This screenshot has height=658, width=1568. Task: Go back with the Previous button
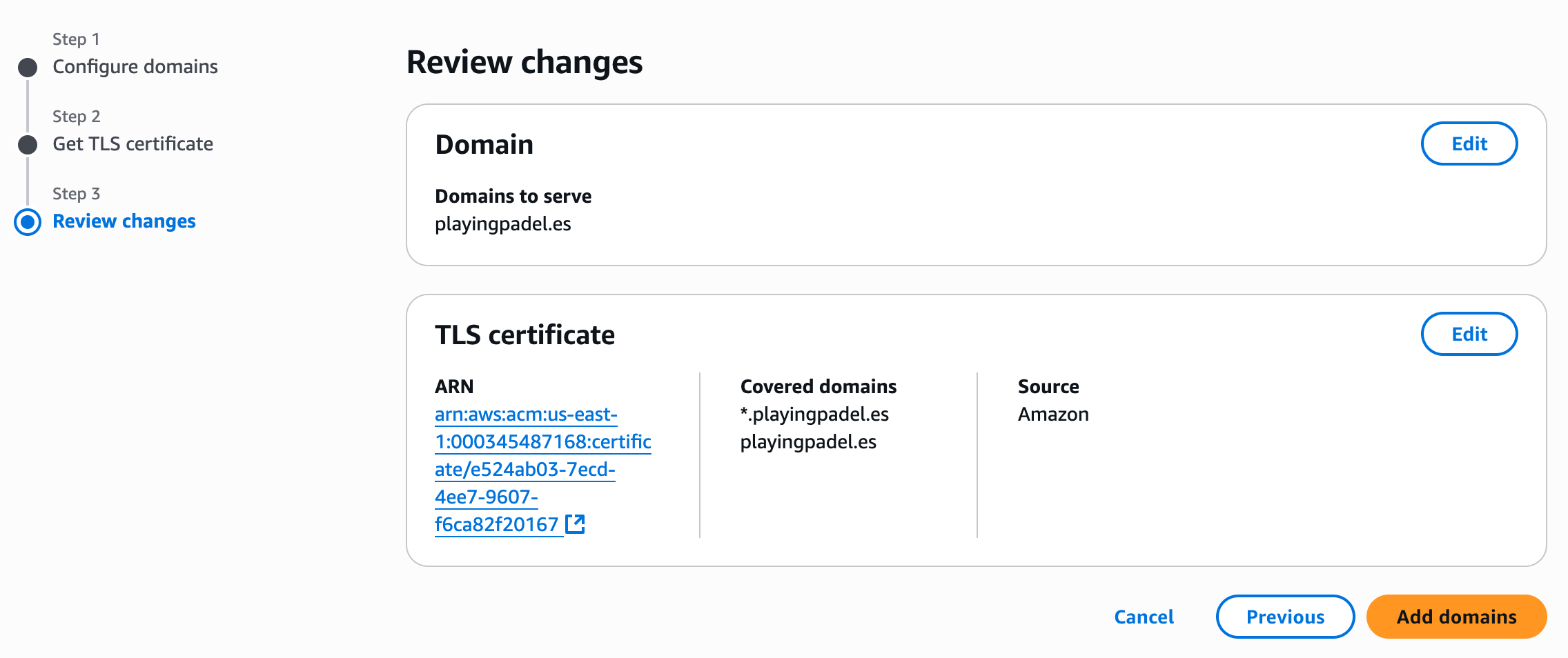coord(1285,617)
